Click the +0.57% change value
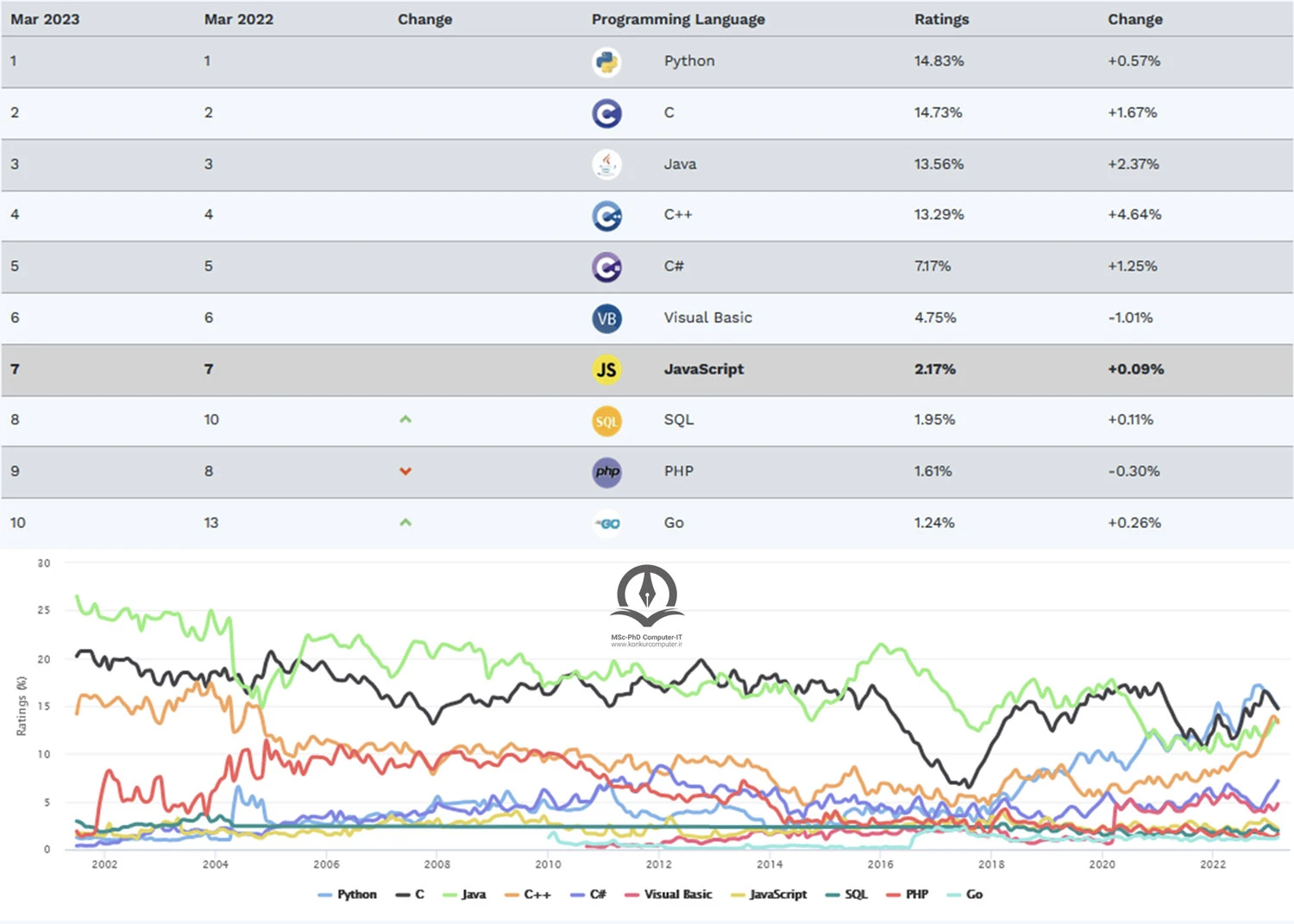 [1134, 61]
